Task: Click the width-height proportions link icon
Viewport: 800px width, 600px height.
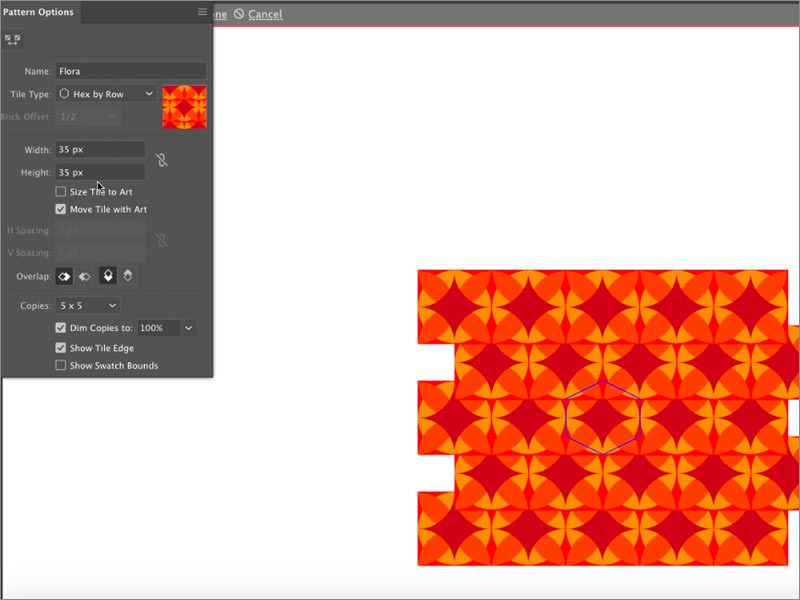Action: [x=161, y=160]
